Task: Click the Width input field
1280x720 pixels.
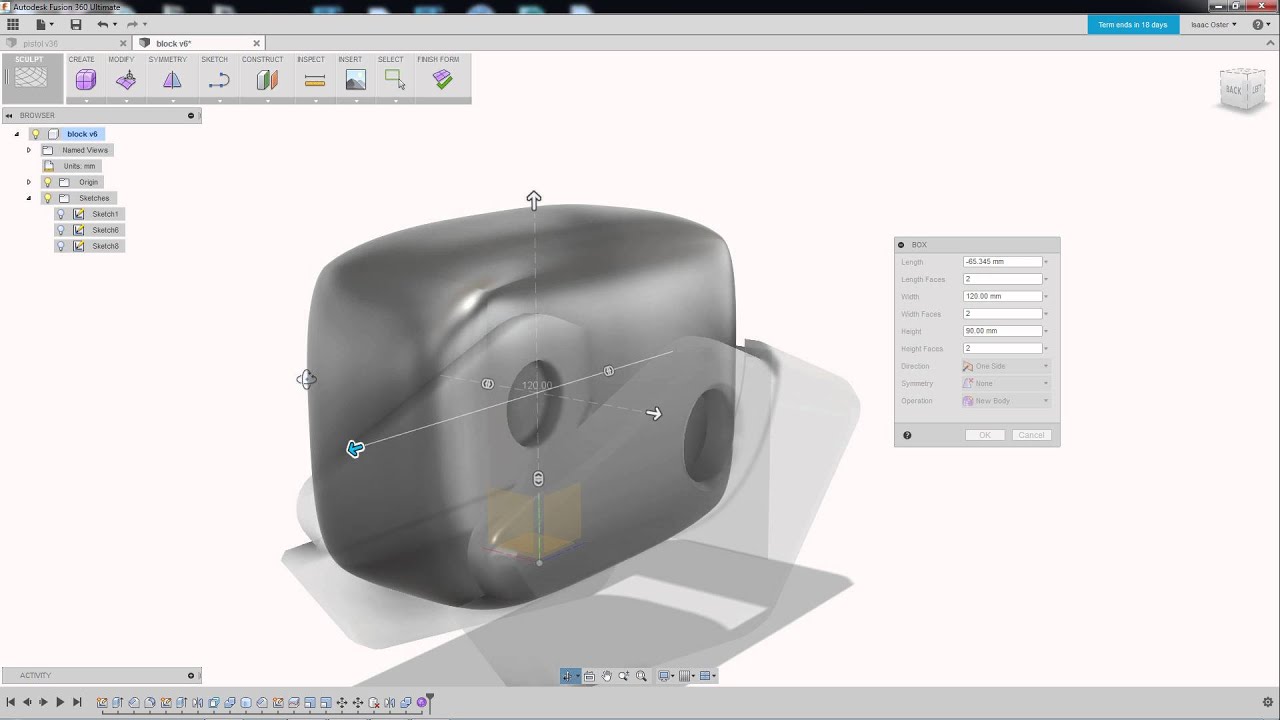Action: (1002, 296)
